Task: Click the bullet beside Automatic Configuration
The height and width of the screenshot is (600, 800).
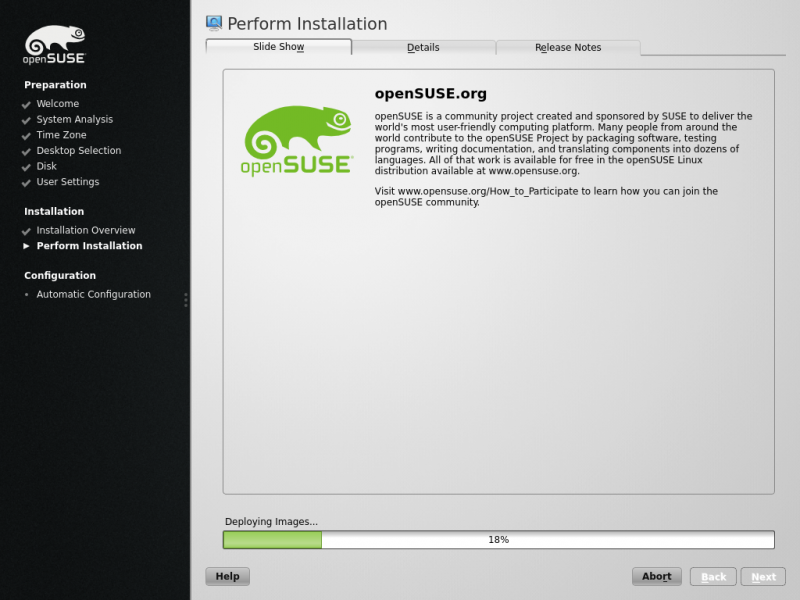Action: pyautogui.click(x=27, y=294)
